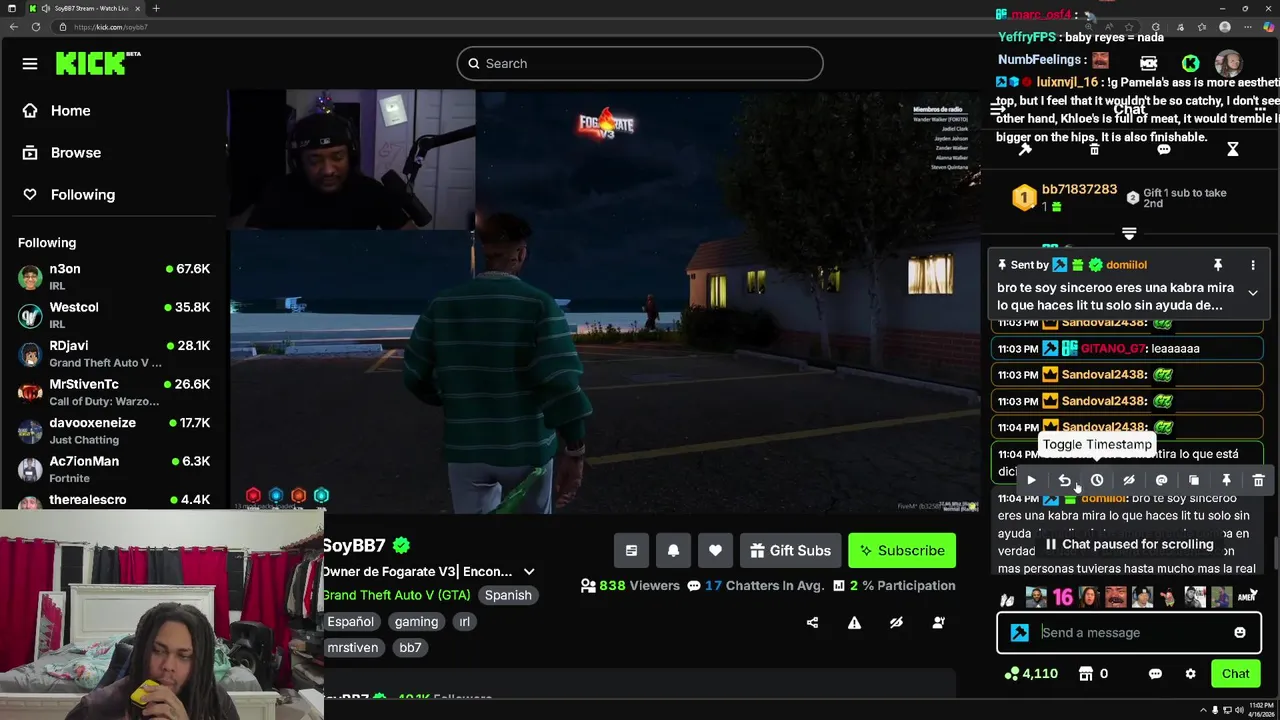Viewport: 1280px width, 720px height.
Task: Click the hourglass timeout icon under luixnvjl_16 message
Action: pos(1232,149)
